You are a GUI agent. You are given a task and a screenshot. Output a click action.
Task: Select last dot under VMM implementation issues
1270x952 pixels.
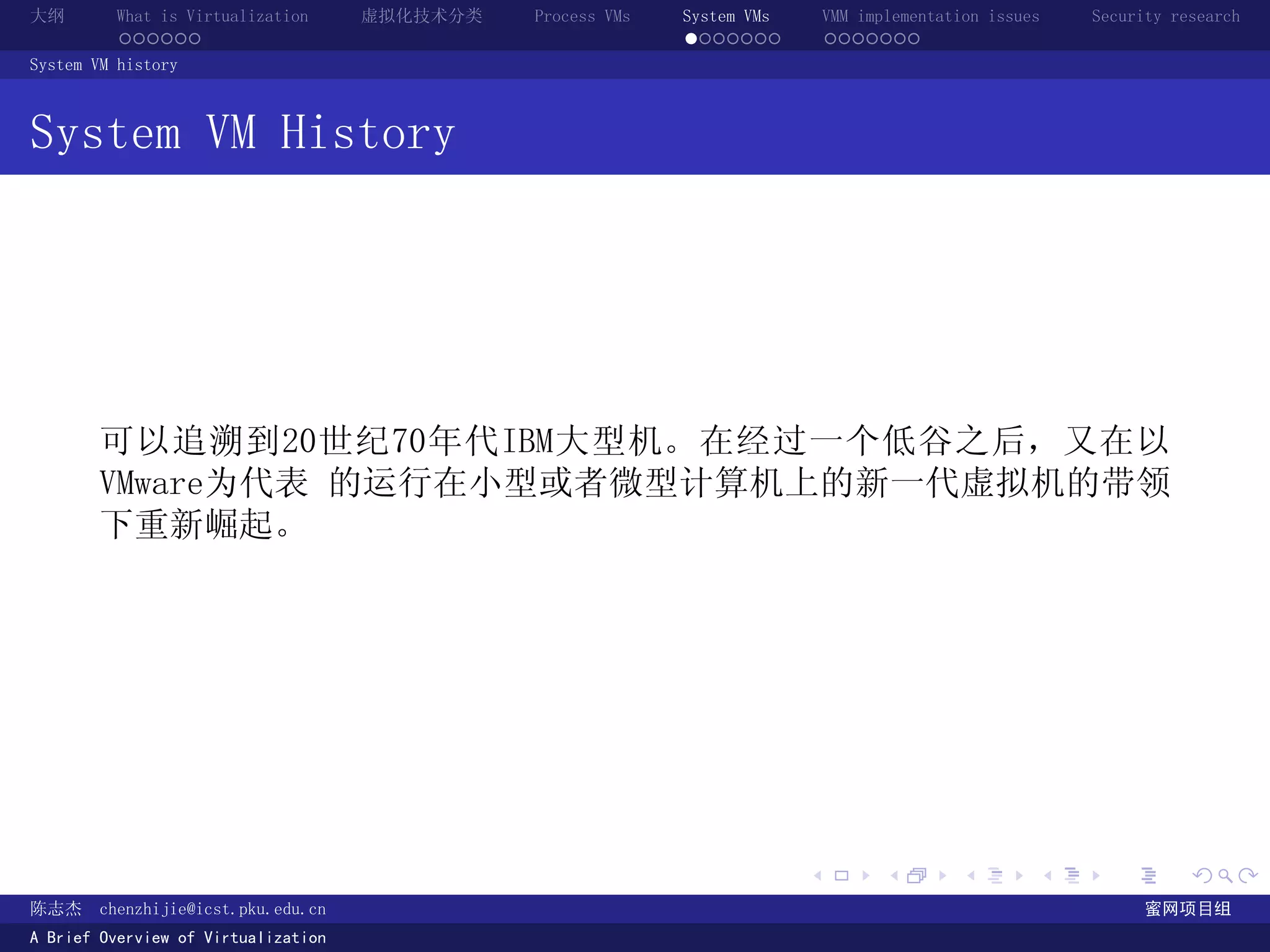pos(913,38)
